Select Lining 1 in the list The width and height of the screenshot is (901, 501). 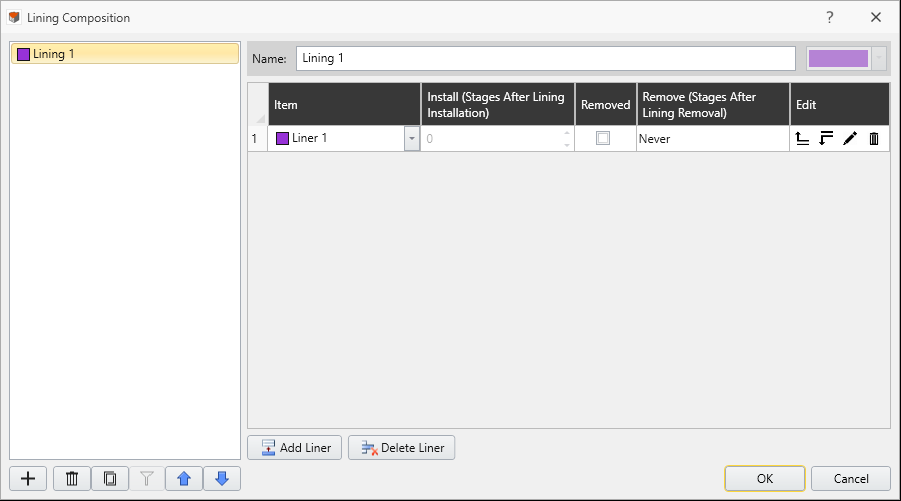point(125,53)
